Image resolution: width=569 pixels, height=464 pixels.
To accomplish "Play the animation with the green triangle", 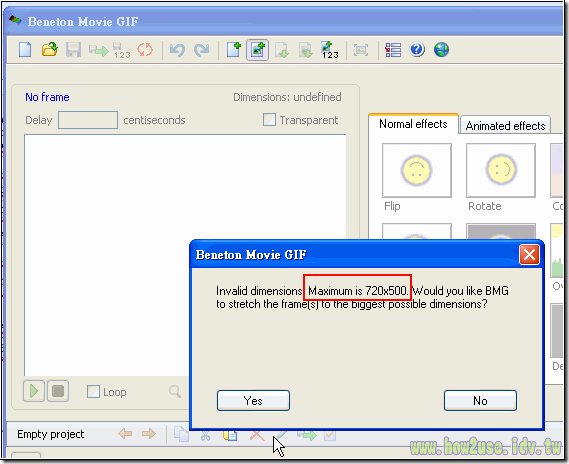I will (34, 391).
